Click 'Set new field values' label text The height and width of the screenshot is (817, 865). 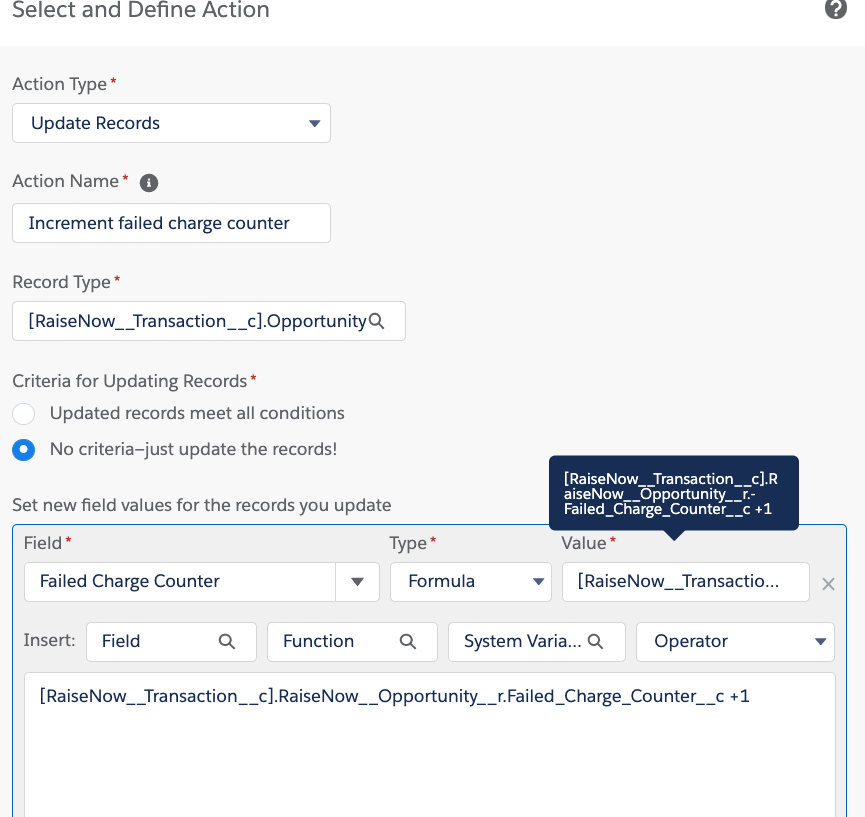[x=201, y=505]
